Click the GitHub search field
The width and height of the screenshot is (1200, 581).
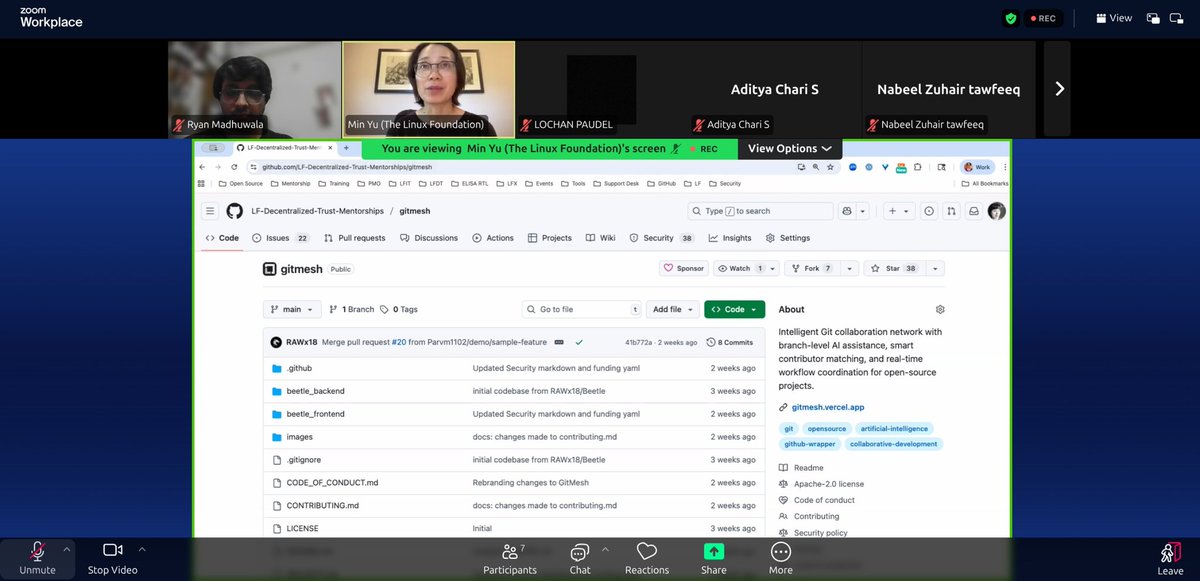[760, 211]
